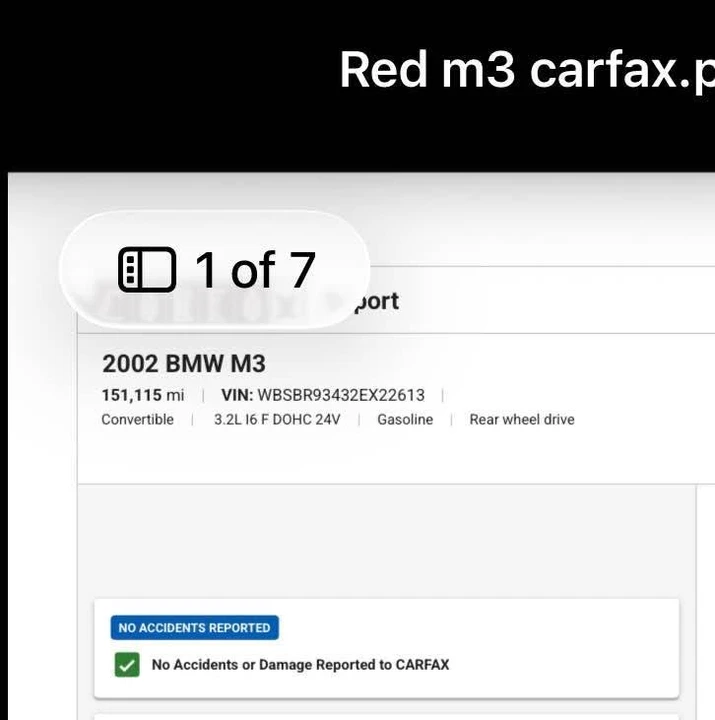
Task: Click the green checkmark icon
Action: tap(127, 664)
